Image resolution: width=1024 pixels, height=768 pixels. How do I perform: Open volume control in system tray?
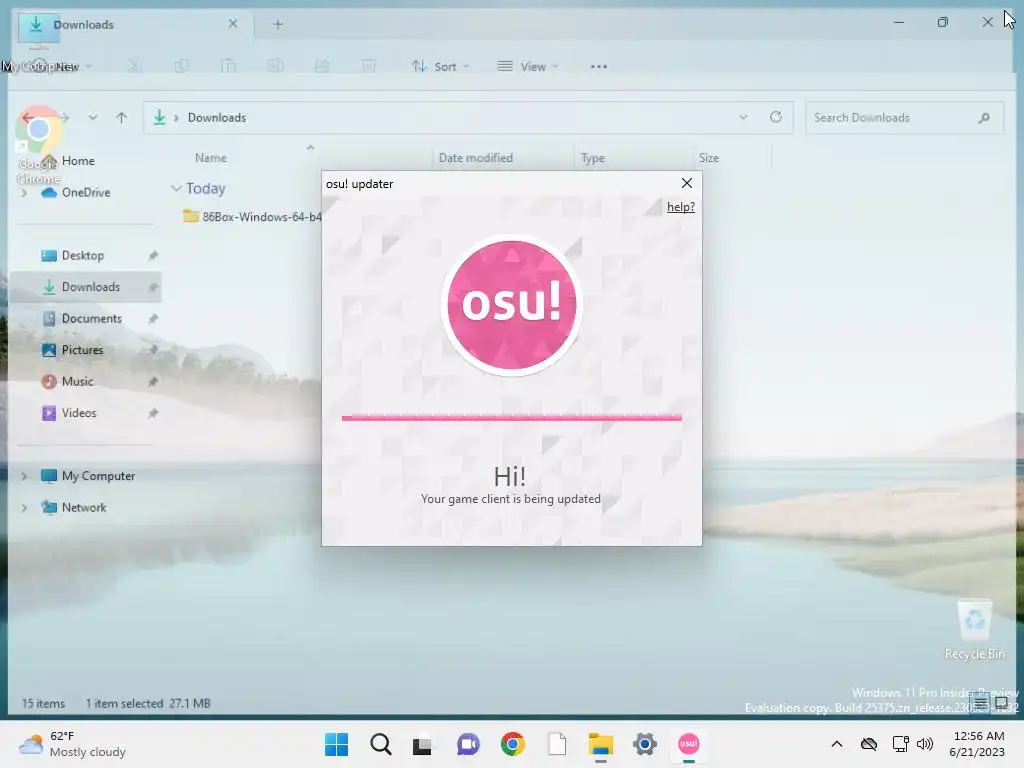(925, 744)
